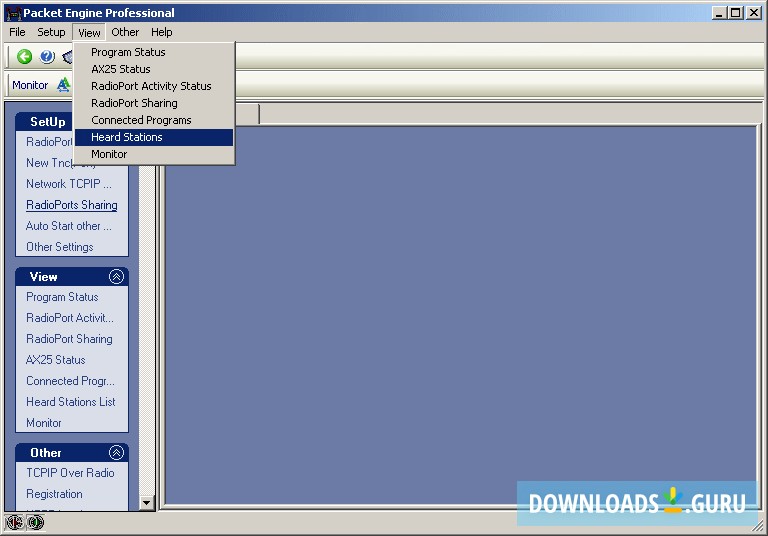This screenshot has width=768, height=536.
Task: Collapse the View sidebar panel chevron
Action: 116,277
